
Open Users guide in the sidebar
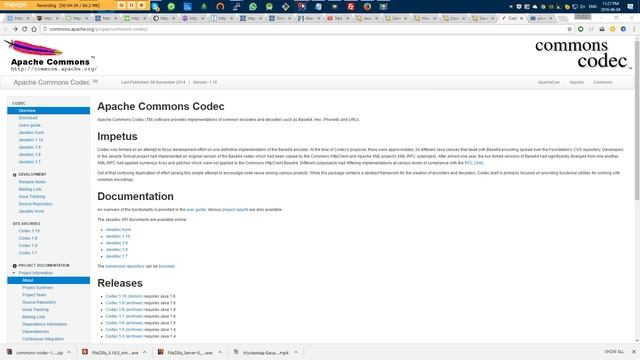point(29,125)
